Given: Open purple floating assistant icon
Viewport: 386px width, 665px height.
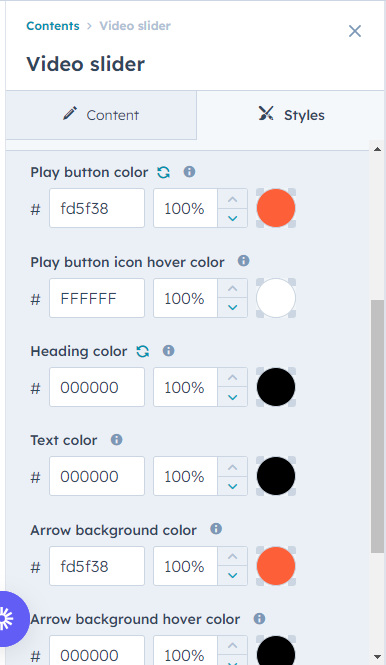Looking at the screenshot, I should click(11, 619).
